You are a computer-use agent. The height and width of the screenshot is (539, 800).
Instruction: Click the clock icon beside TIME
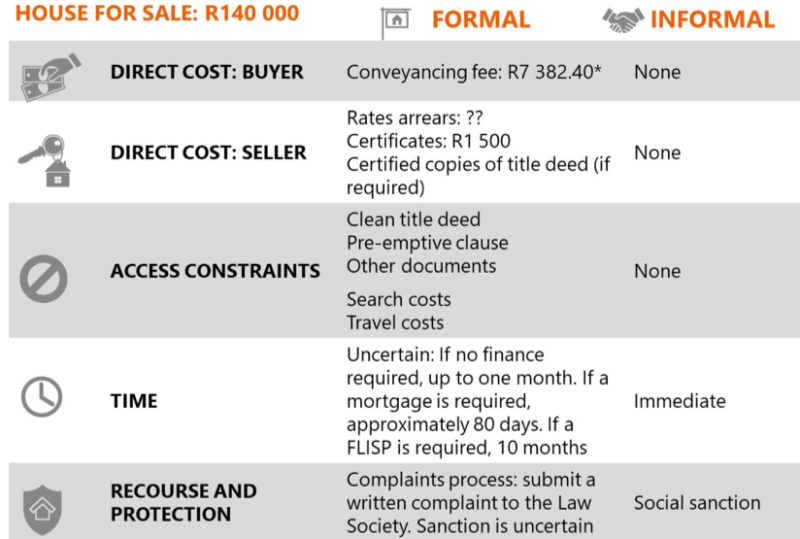click(x=42, y=397)
